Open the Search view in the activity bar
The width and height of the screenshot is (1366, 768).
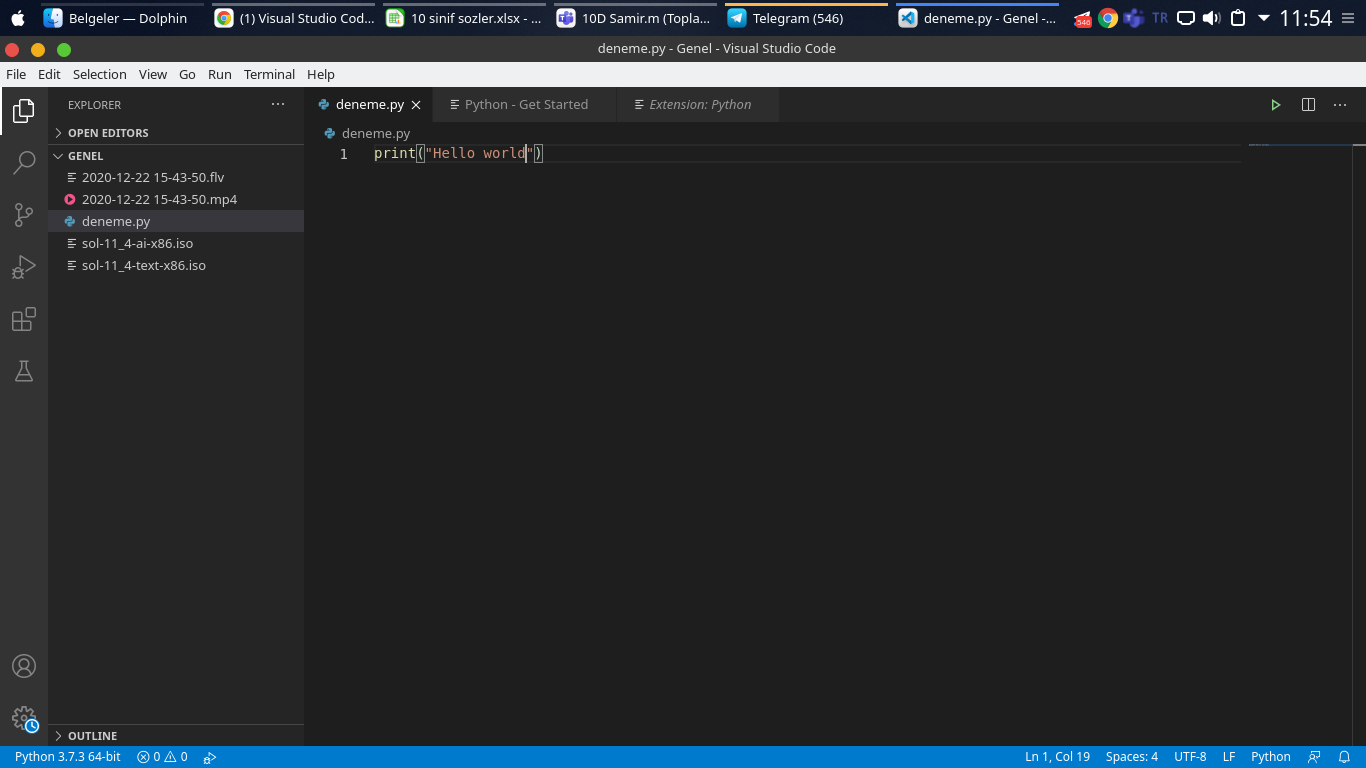[24, 163]
